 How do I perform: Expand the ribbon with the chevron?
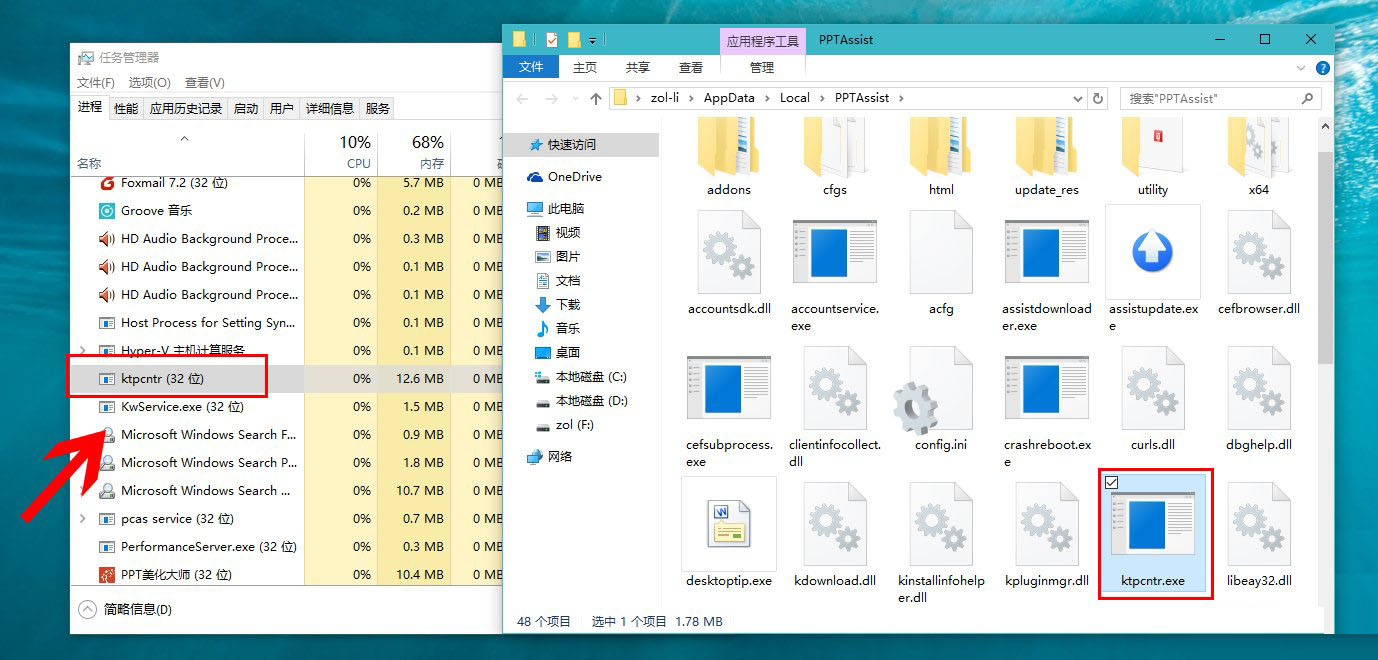(1301, 68)
